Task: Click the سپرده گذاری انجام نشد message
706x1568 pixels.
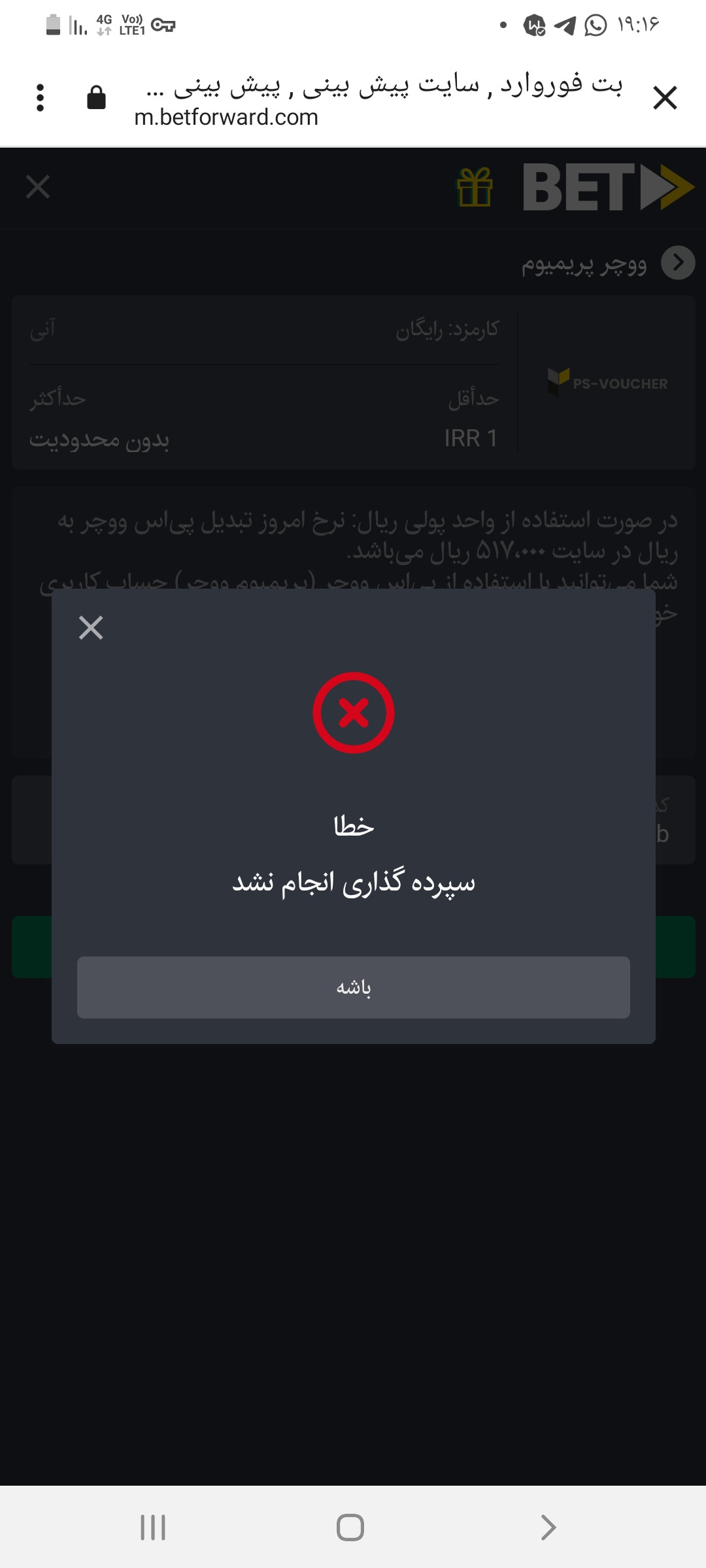Action: 354,883
